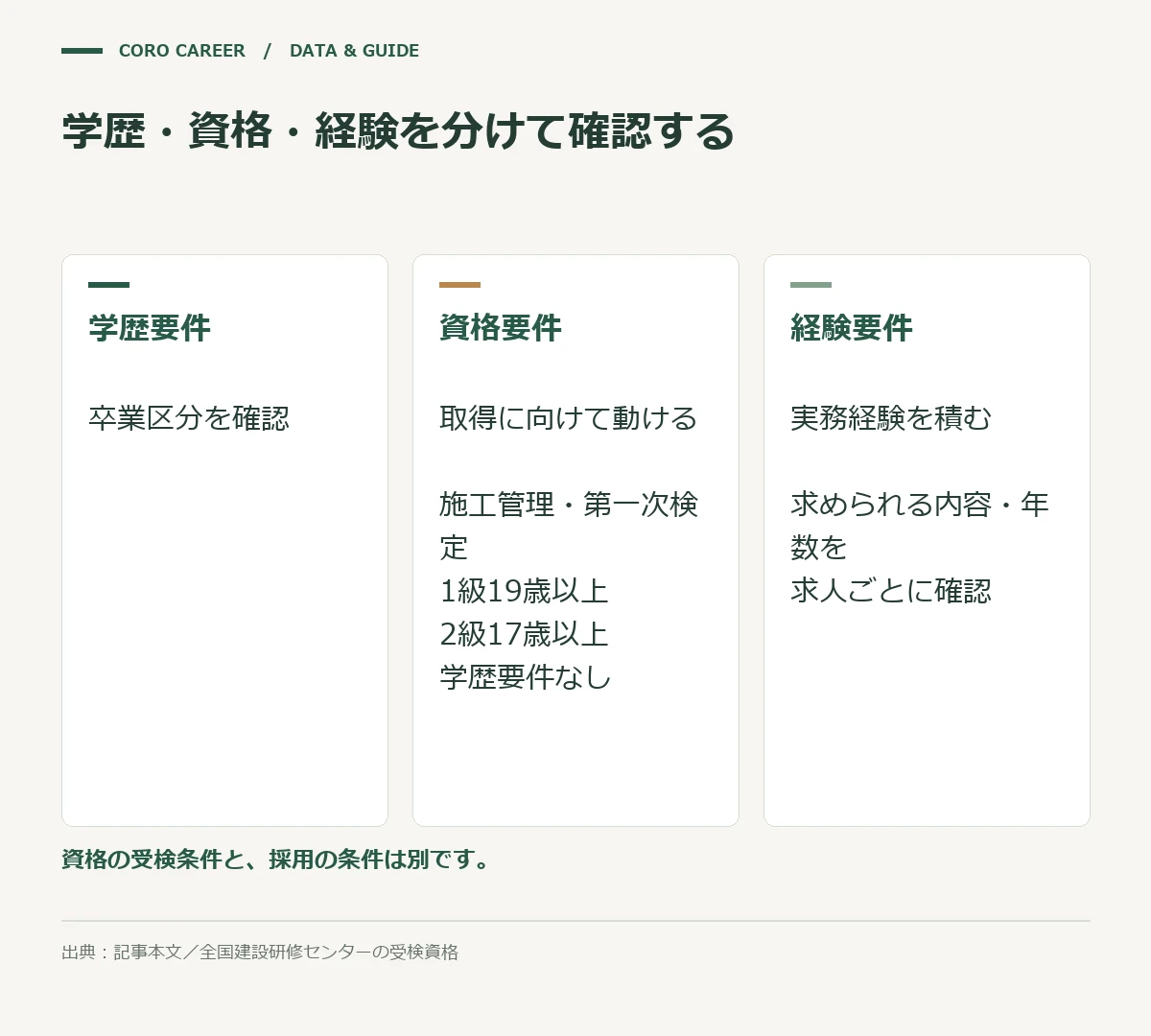The height and width of the screenshot is (1036, 1151).
Task: Click the DATA & GUIDE header text
Action: coord(354,51)
